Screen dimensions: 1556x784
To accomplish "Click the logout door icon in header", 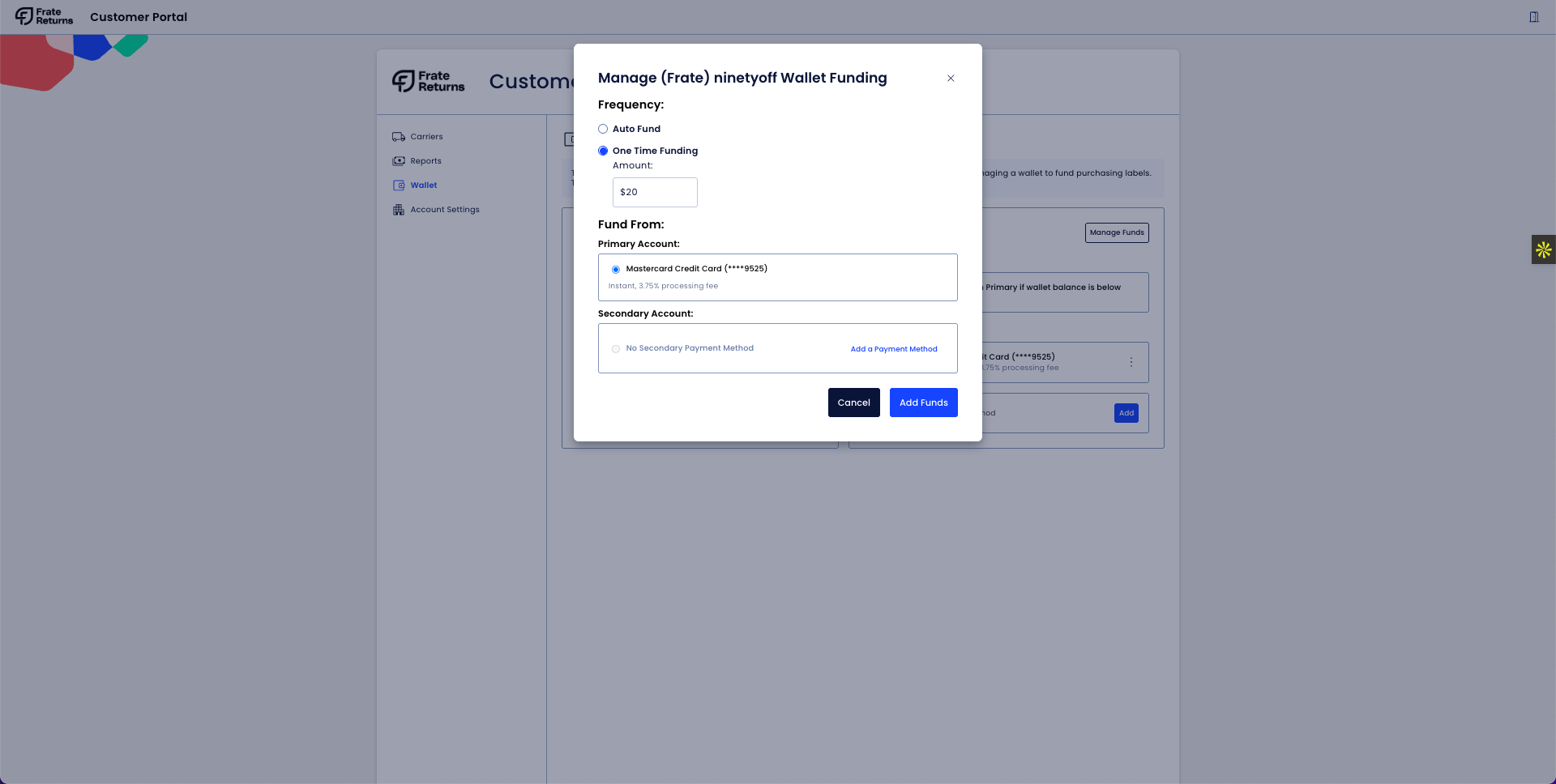I will [x=1534, y=17].
